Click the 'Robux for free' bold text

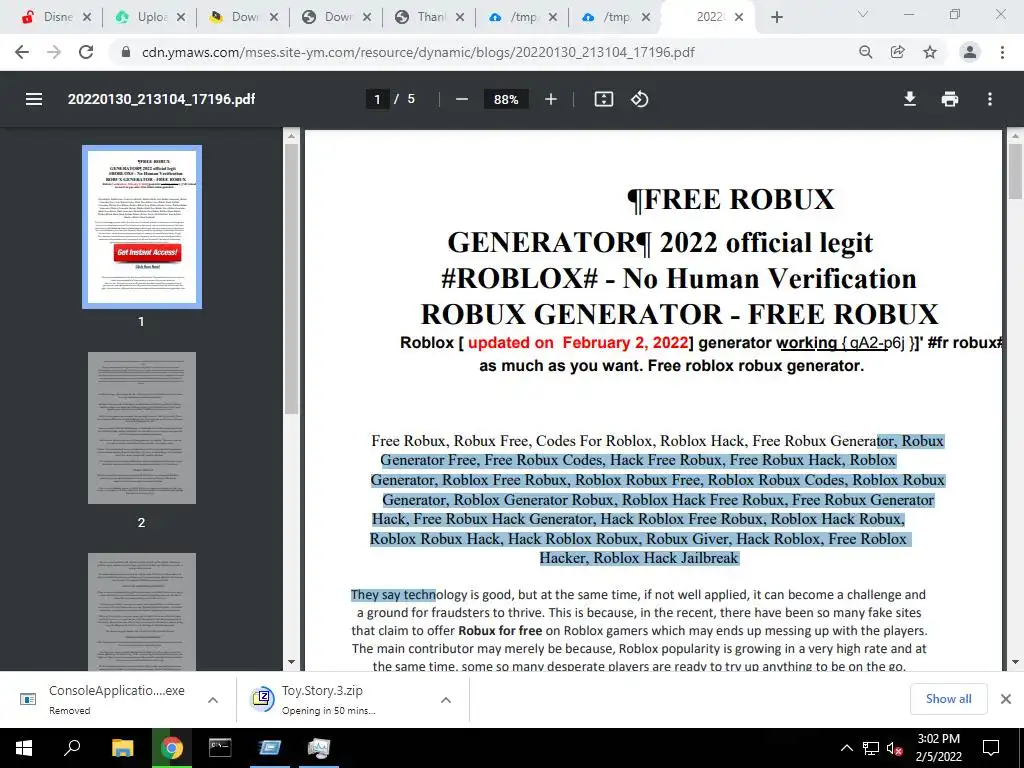[500, 631]
